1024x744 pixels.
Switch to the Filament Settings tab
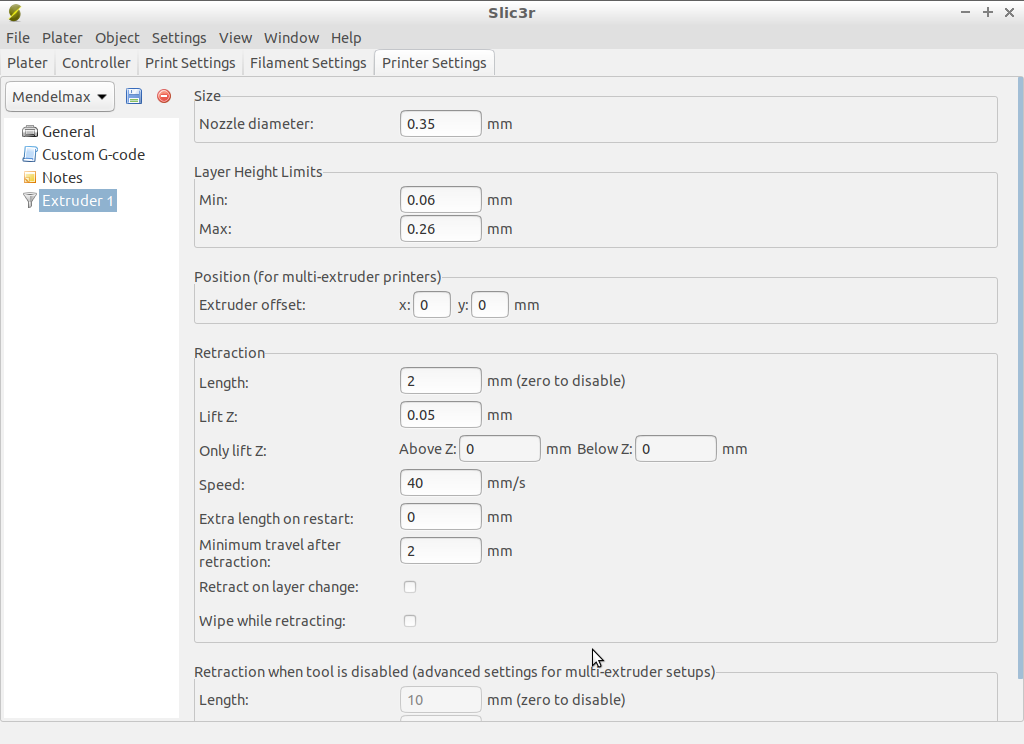pyautogui.click(x=308, y=63)
